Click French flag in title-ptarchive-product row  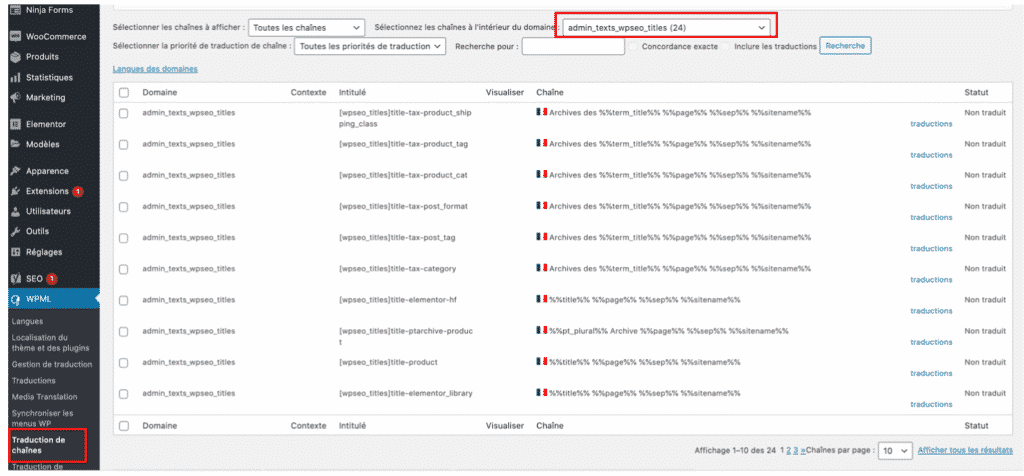(541, 331)
